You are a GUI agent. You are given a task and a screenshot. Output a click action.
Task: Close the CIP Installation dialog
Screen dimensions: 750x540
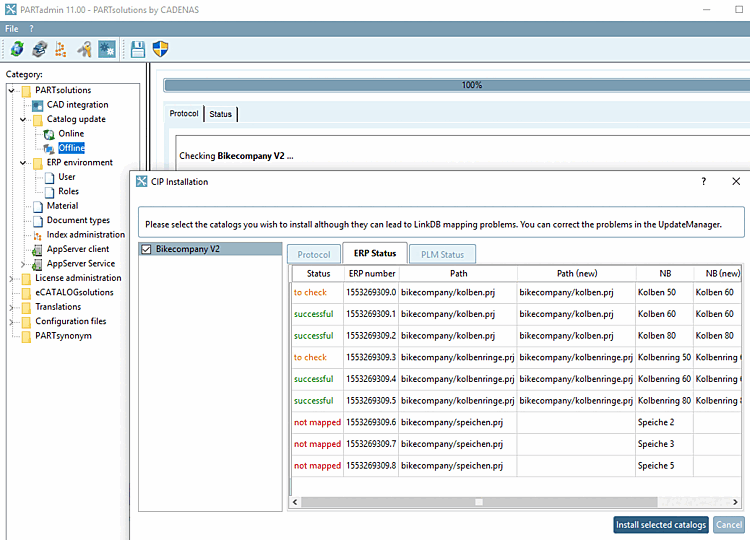tap(736, 181)
